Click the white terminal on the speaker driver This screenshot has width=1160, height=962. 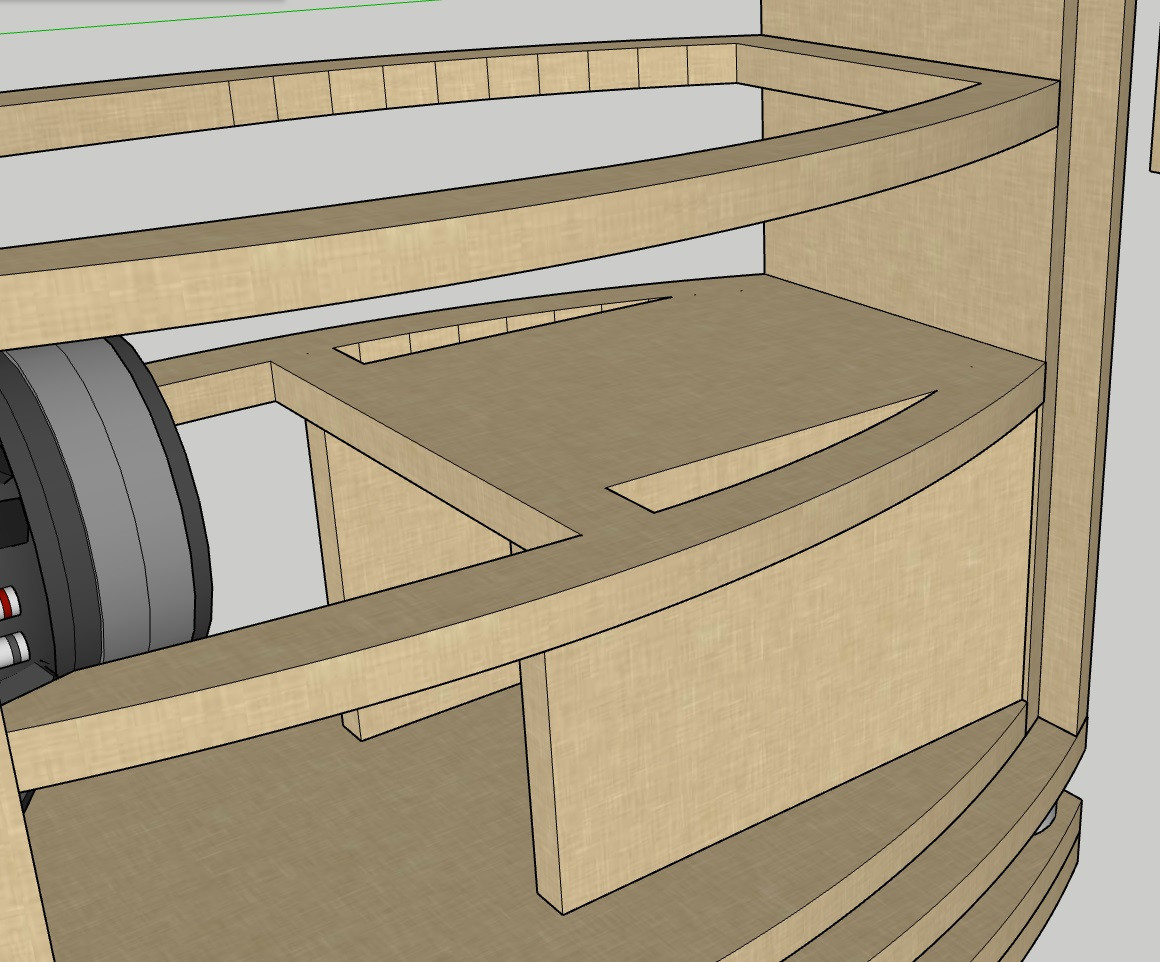(x=13, y=648)
